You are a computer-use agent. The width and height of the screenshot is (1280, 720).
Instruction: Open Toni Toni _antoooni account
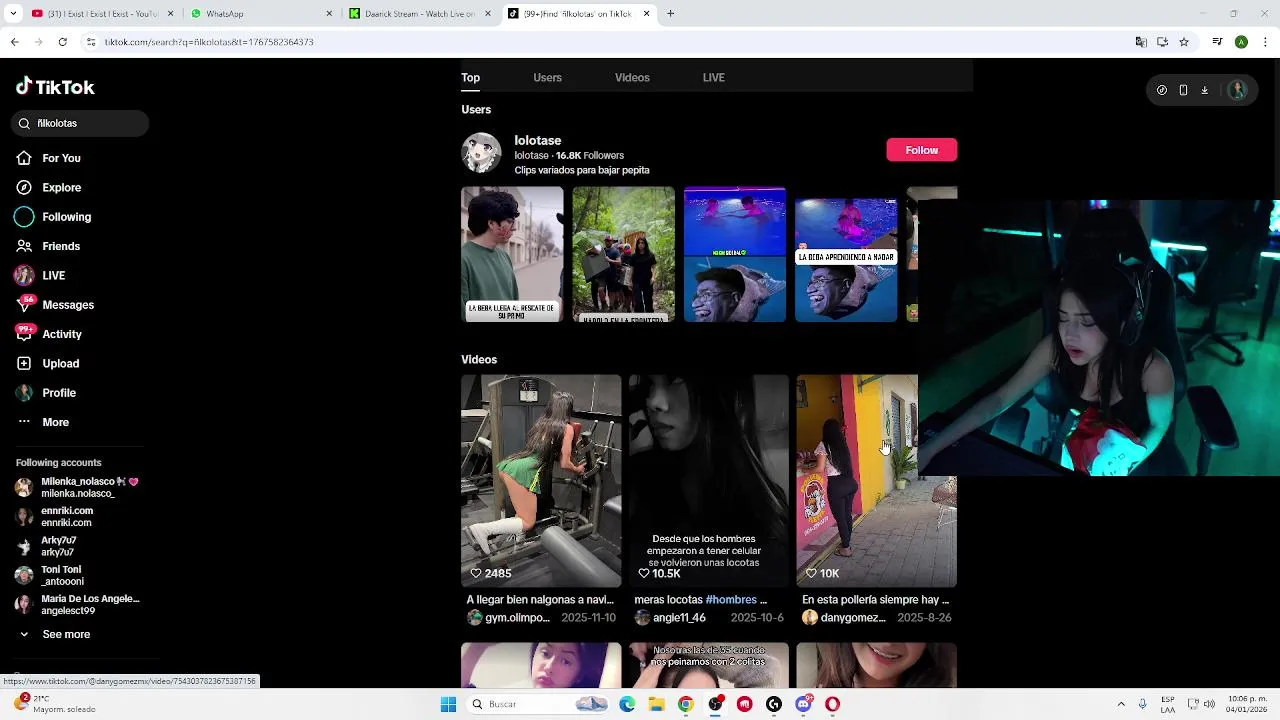pyautogui.click(x=50, y=575)
